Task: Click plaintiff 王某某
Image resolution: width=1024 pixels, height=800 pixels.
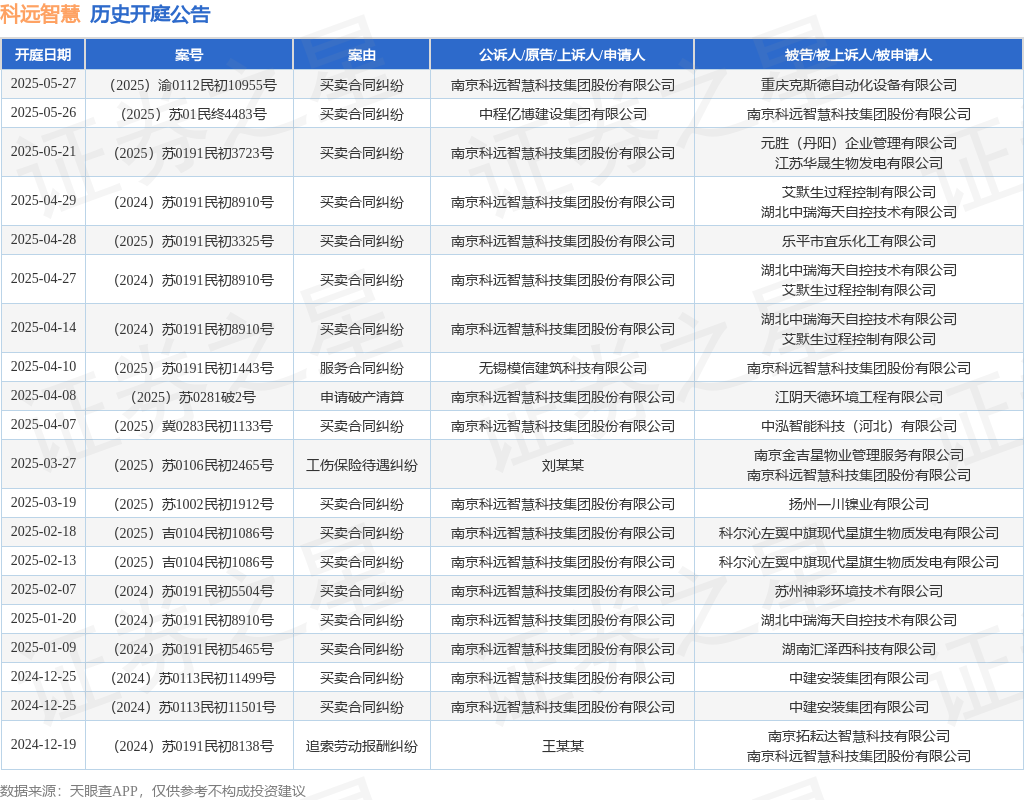Action: tap(562, 746)
